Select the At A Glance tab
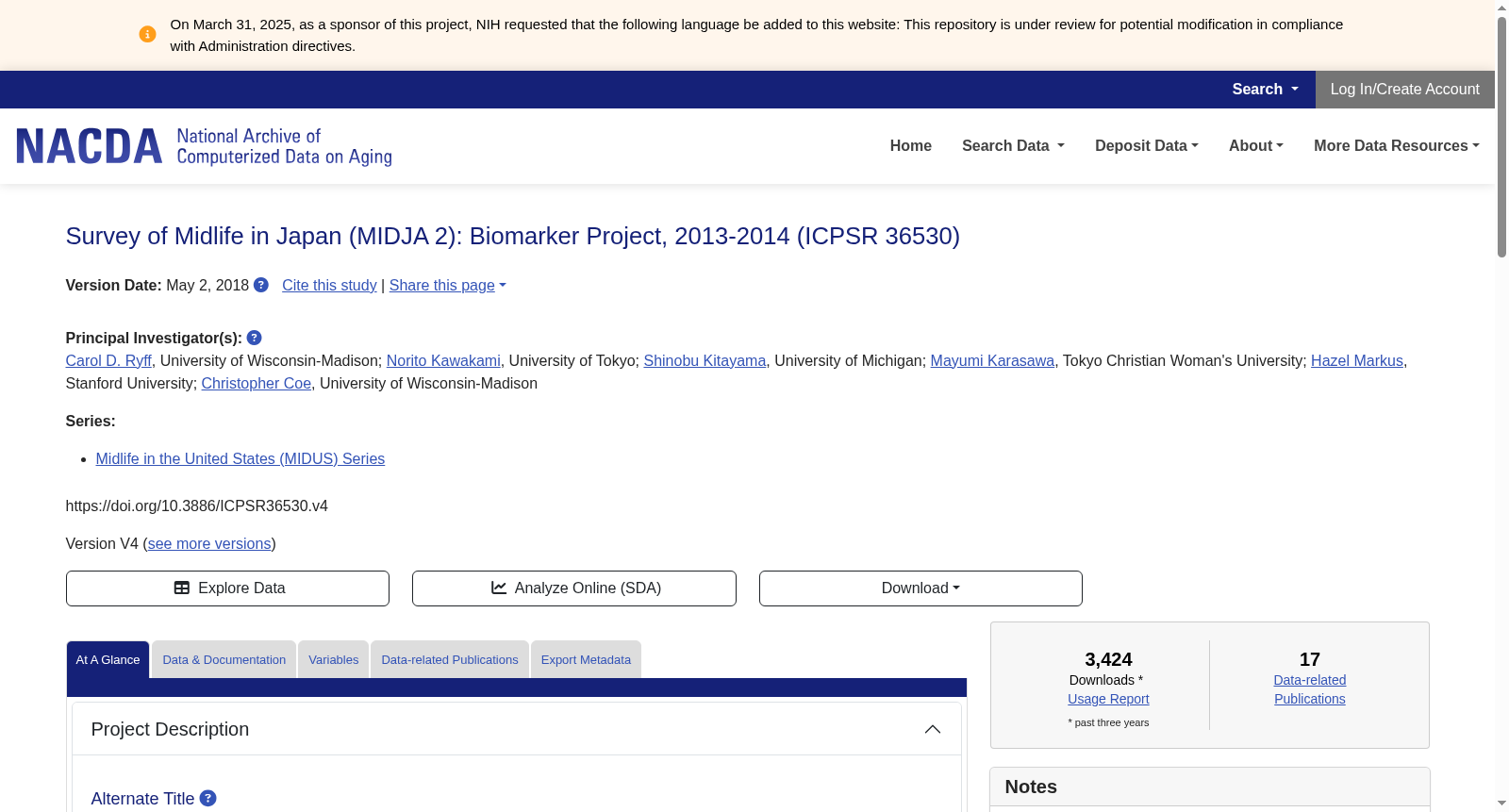 108,660
